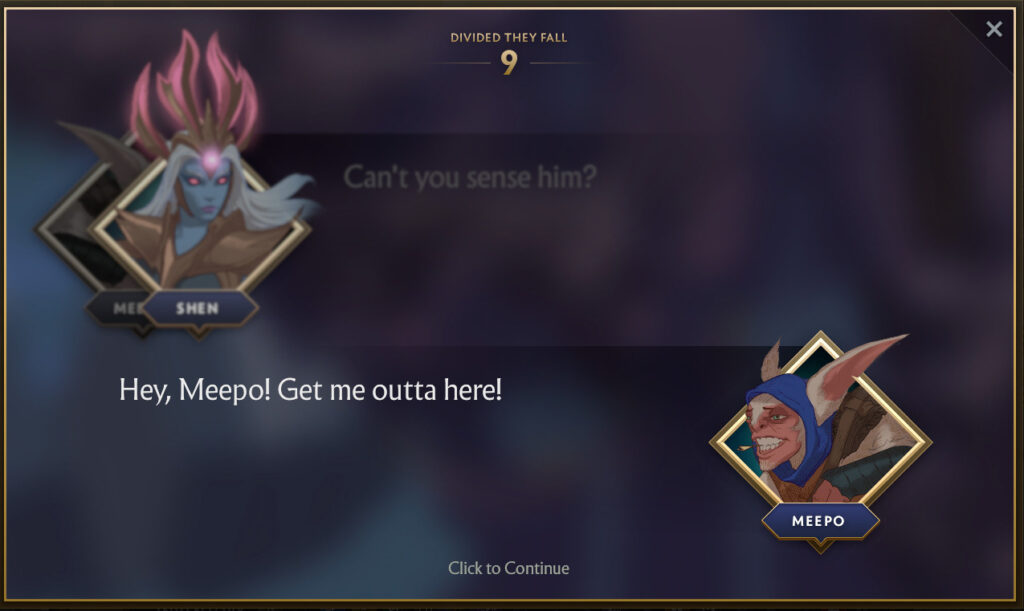Image resolution: width=1024 pixels, height=611 pixels.
Task: Close the dialogue window with the X
Action: click(994, 29)
